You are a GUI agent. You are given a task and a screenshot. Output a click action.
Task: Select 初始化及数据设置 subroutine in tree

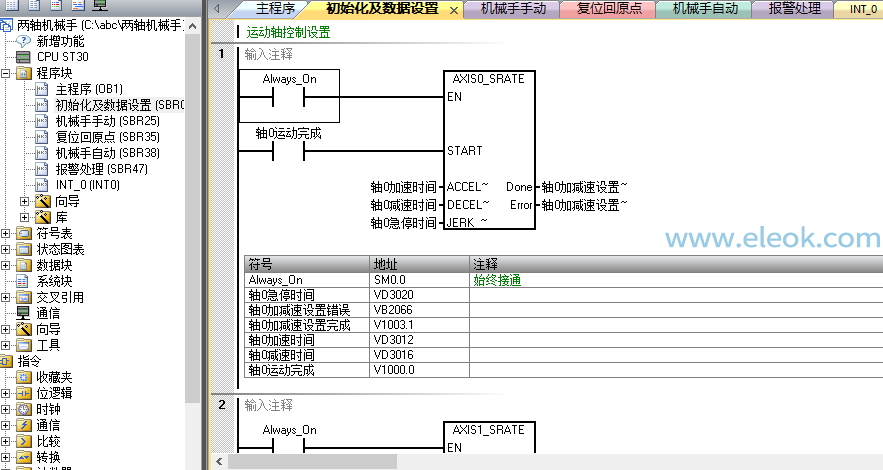click(x=119, y=105)
